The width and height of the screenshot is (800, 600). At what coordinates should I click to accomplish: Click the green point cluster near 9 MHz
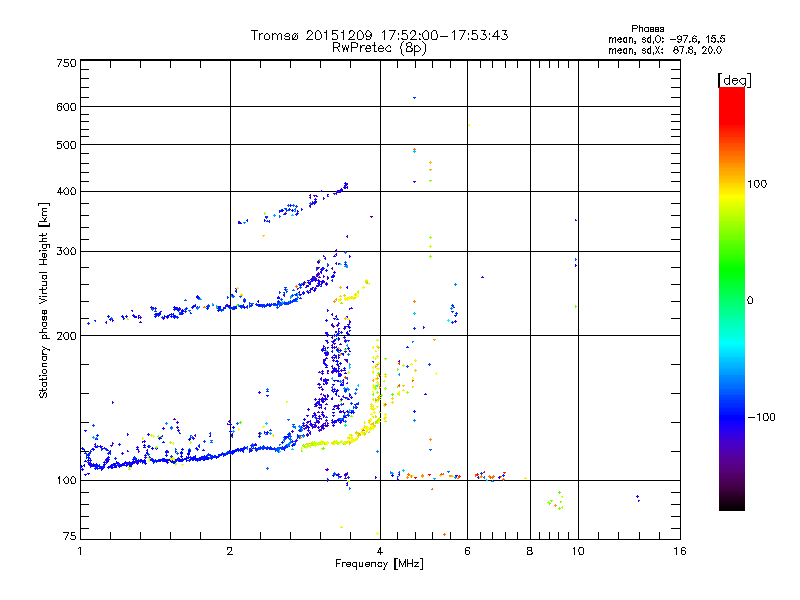(x=556, y=501)
